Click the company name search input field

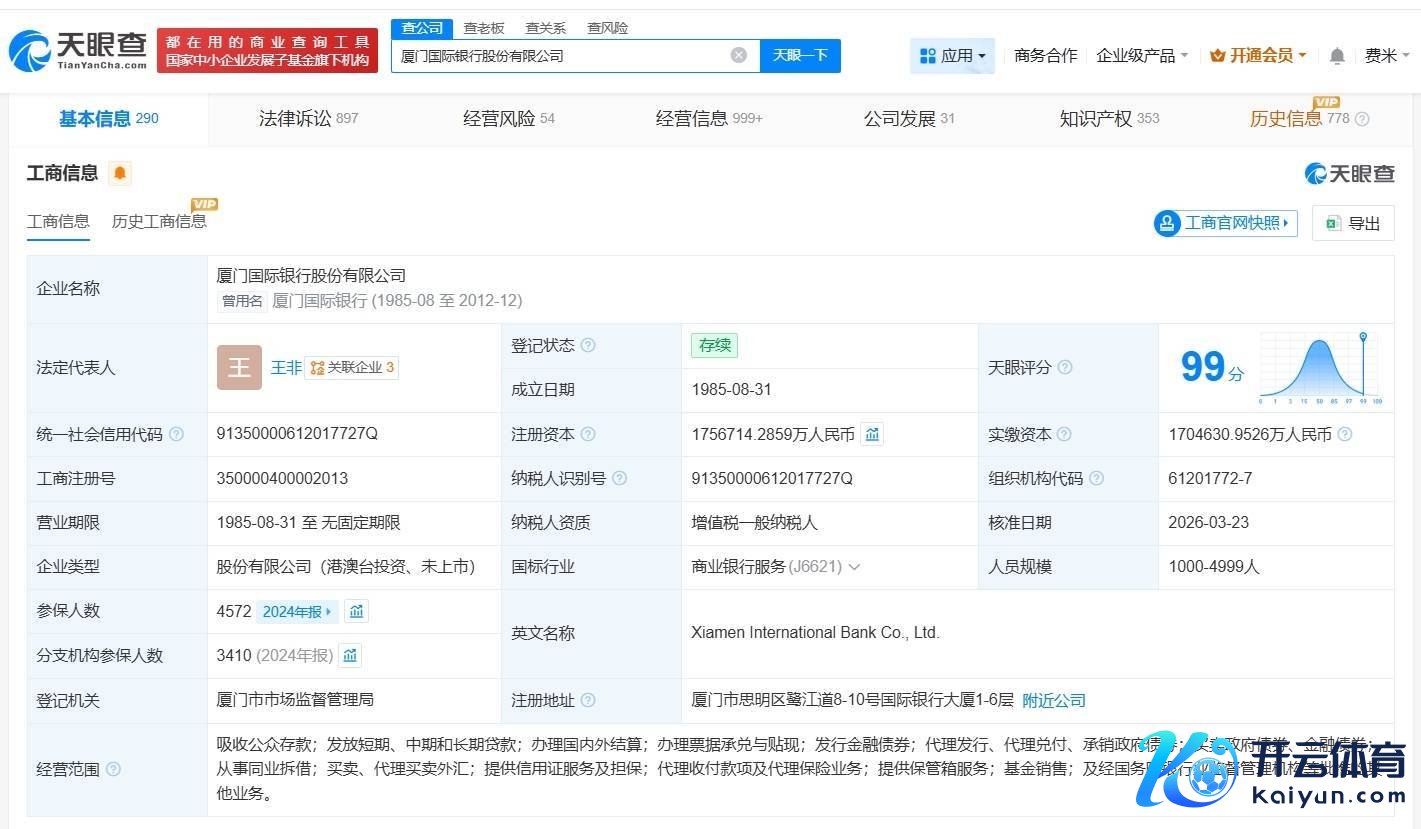coord(560,56)
